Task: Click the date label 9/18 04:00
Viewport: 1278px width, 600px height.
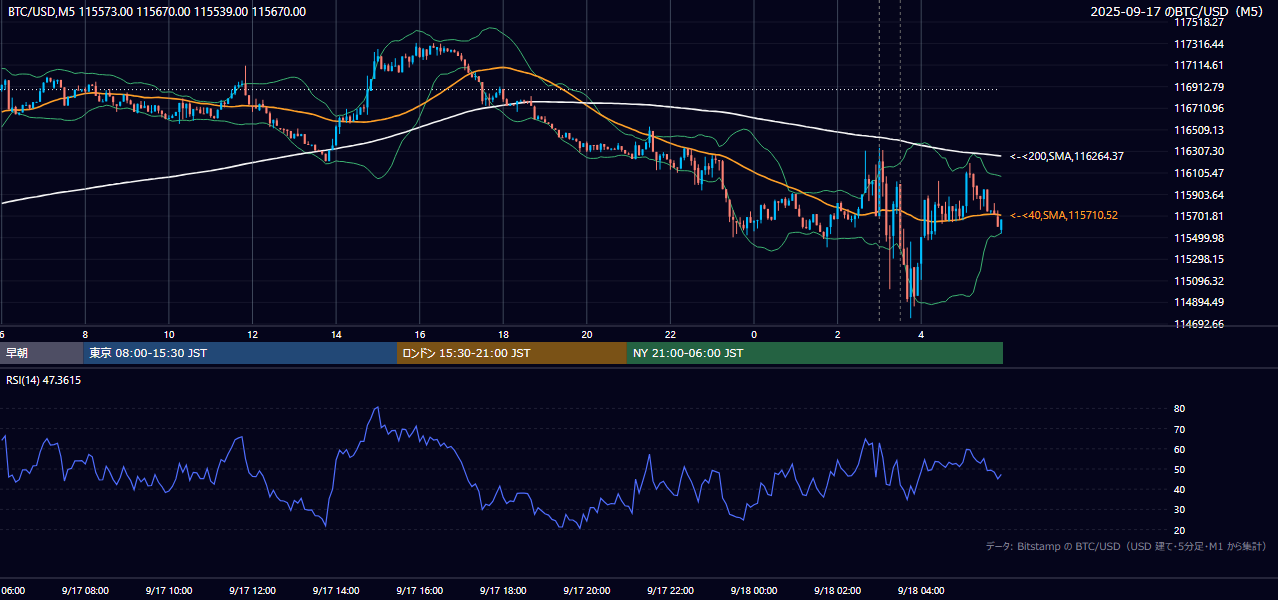Action: click(921, 591)
